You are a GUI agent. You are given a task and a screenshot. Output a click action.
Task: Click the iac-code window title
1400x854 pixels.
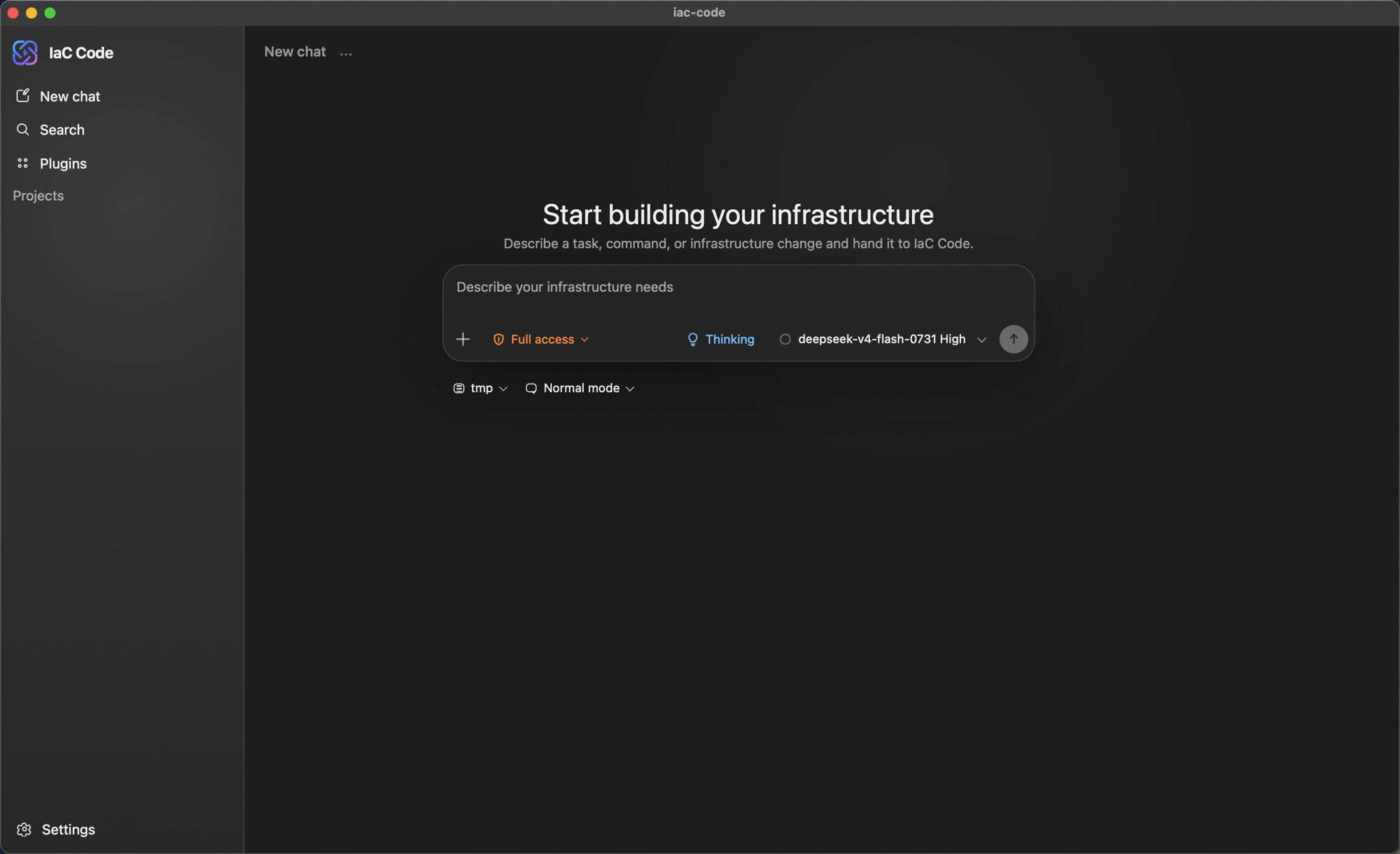pyautogui.click(x=699, y=13)
